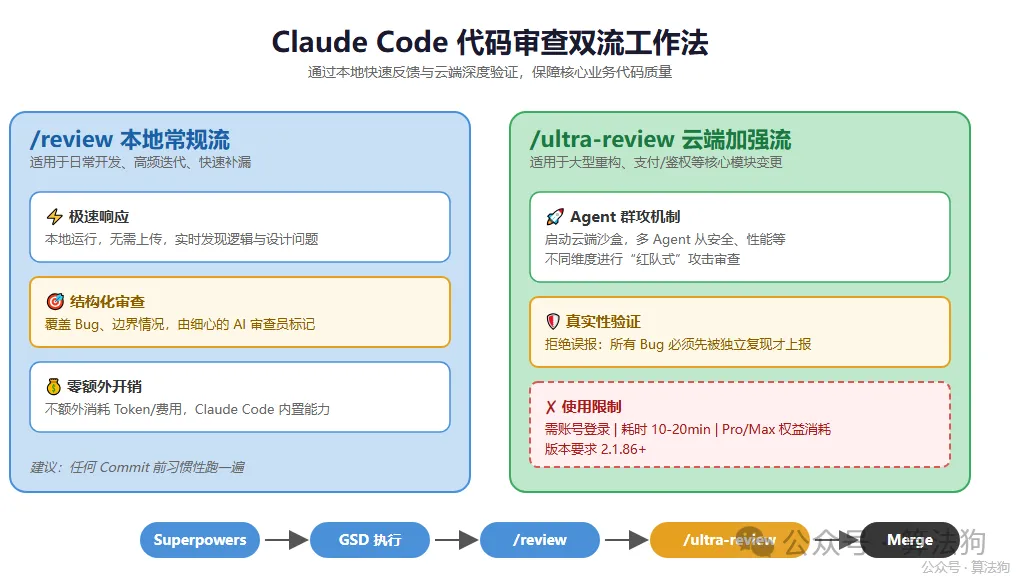Click text 本地运行，无需上传，实时发现逻辑与设计问题

coord(181,239)
